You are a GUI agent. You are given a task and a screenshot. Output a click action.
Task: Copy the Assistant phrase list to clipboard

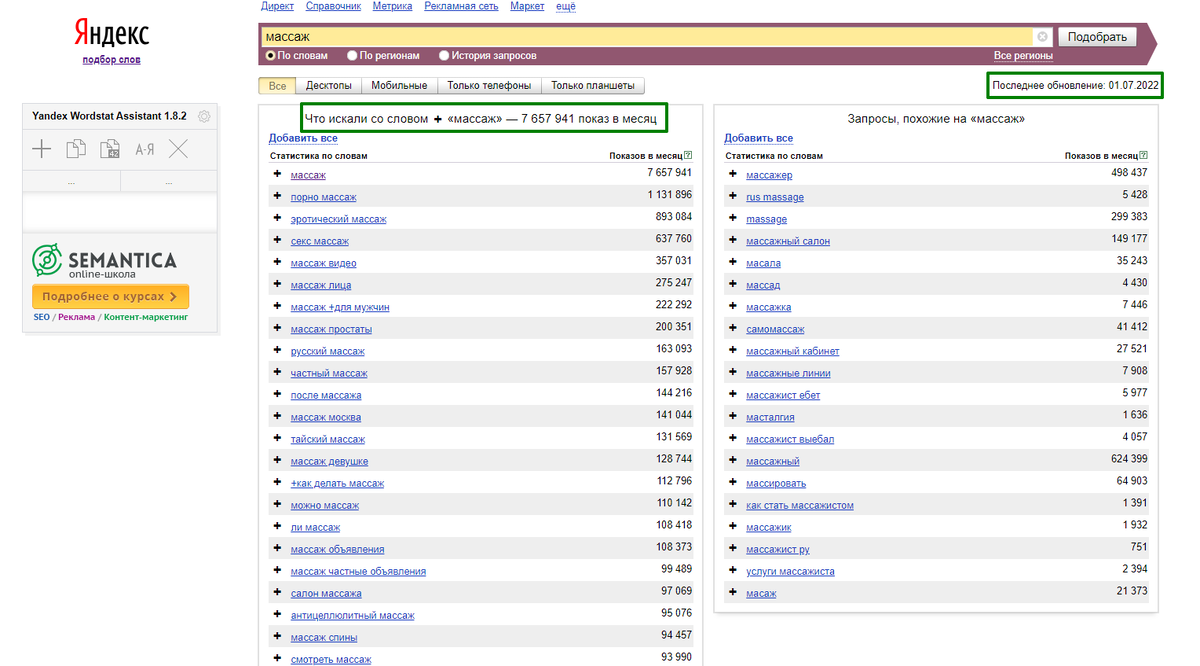pos(76,150)
